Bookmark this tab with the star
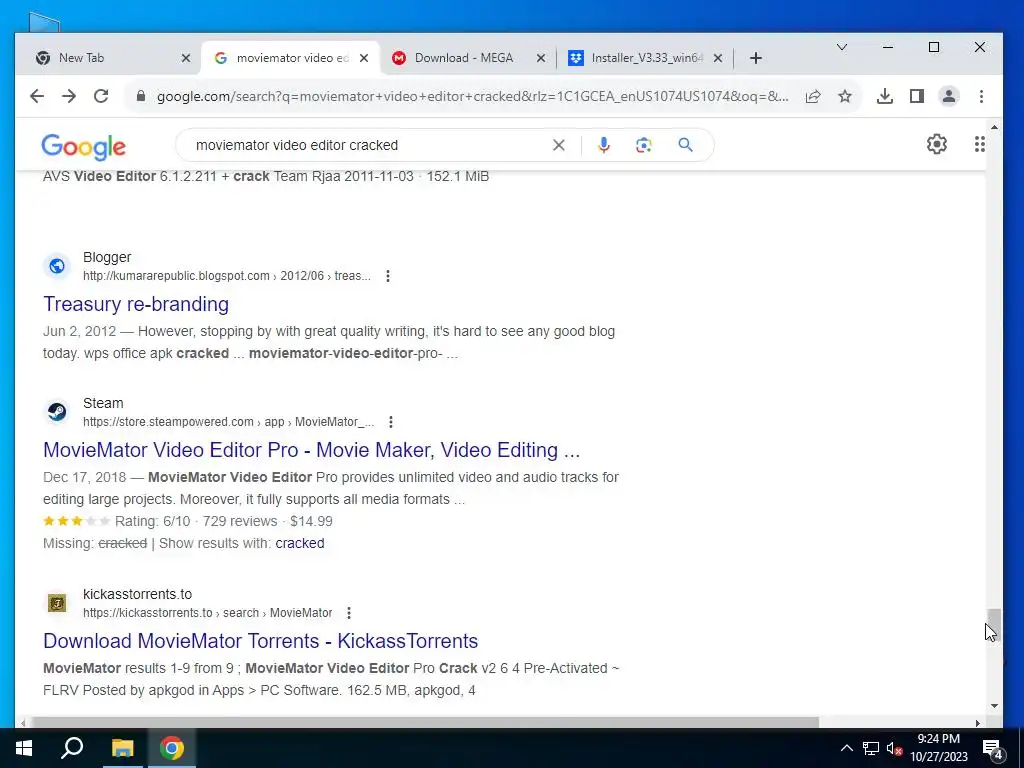Viewport: 1024px width, 768px height. [845, 97]
